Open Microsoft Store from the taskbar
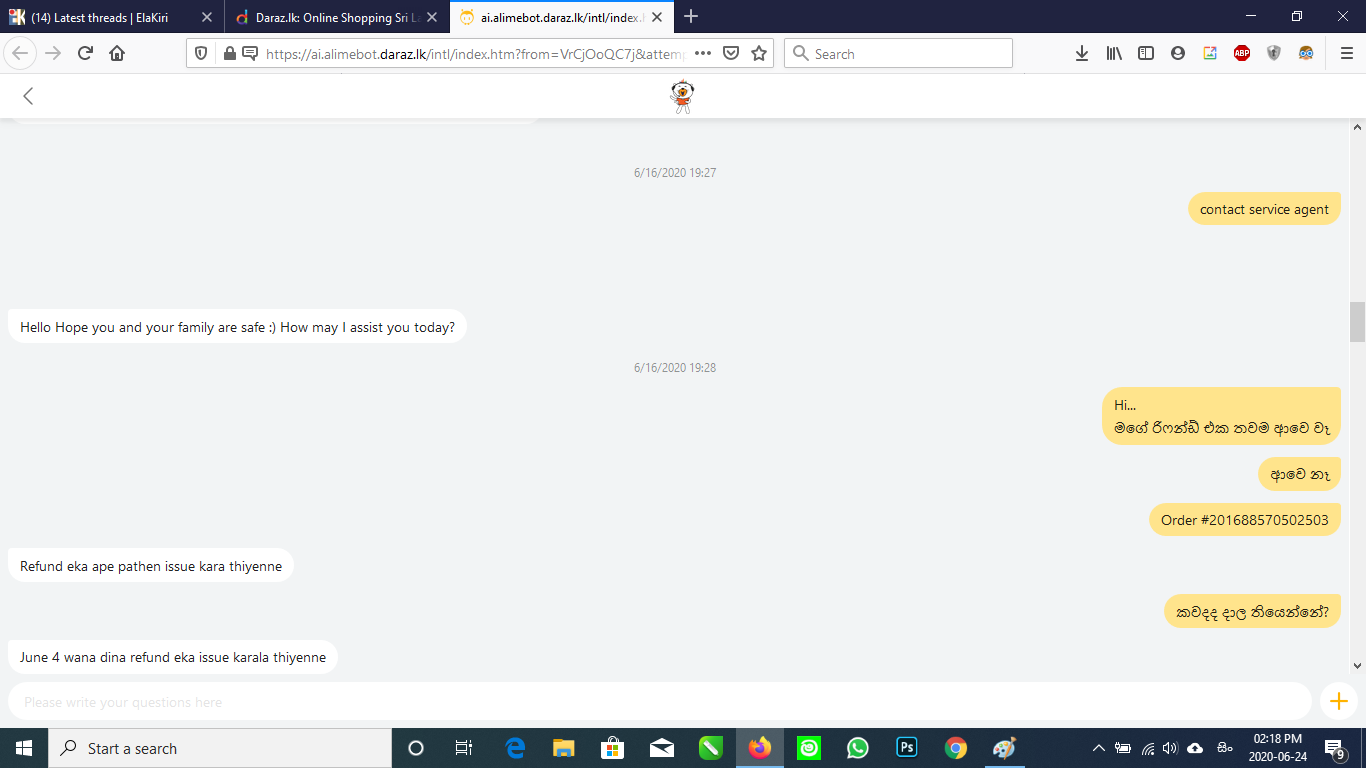Screen dimensions: 1366x768 612,748
